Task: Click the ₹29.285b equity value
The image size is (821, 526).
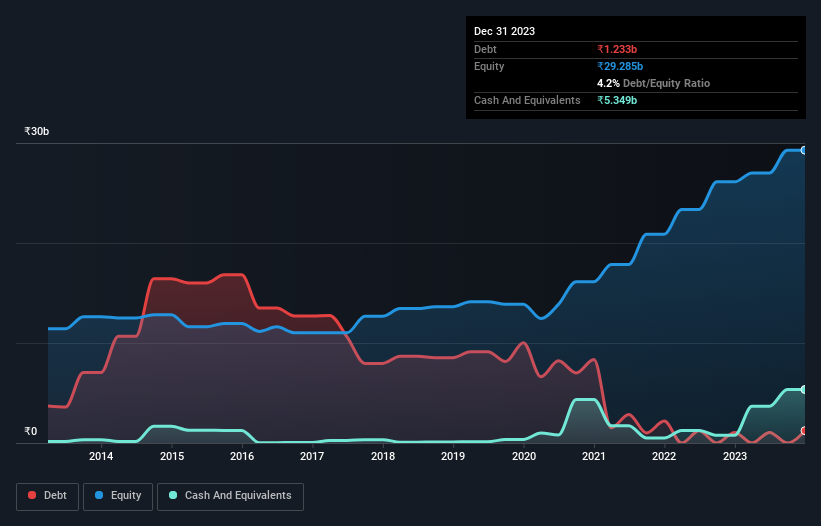Action: 620,66
